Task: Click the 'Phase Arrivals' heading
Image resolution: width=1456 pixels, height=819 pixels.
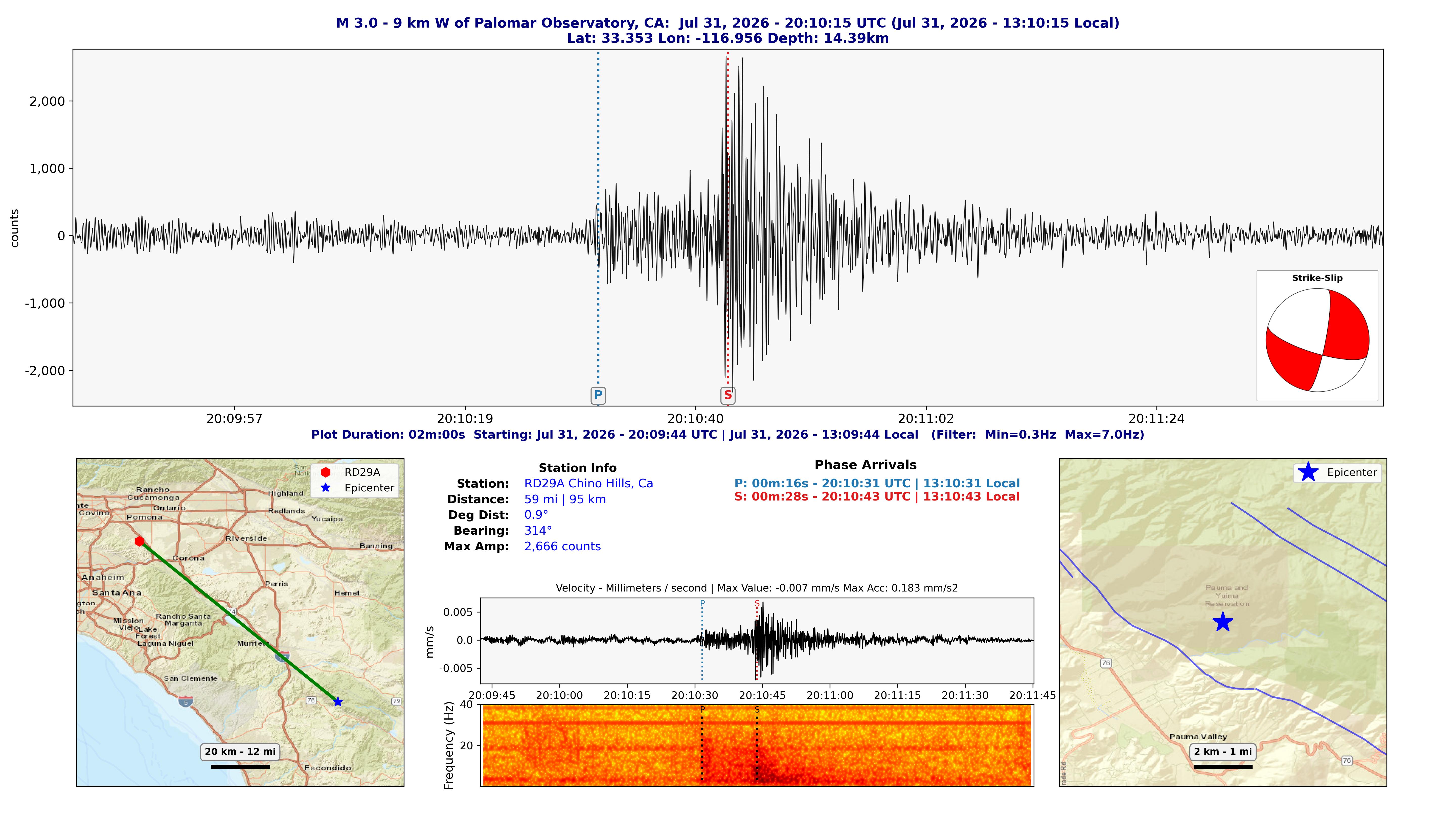Action: pyautogui.click(x=865, y=465)
